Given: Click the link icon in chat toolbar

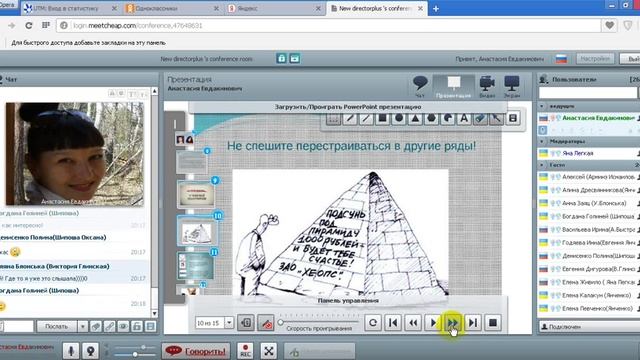Looking at the screenshot, I should point(109,327).
